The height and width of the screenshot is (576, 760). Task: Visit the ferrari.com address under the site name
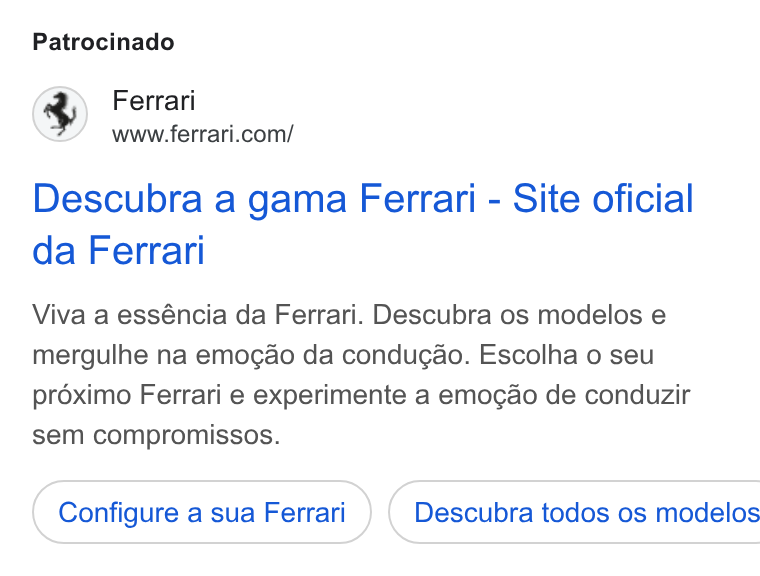point(203,134)
